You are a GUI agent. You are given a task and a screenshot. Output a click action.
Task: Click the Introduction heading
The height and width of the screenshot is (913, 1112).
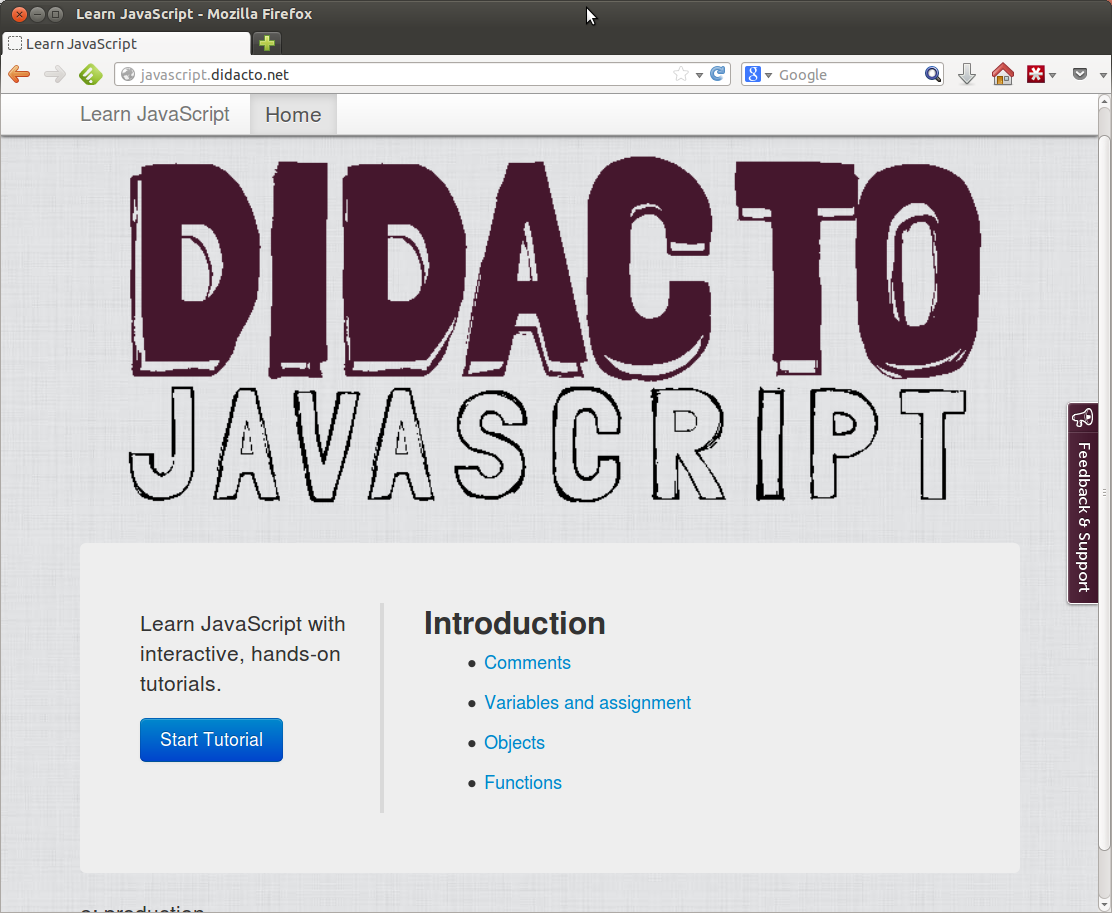(514, 624)
